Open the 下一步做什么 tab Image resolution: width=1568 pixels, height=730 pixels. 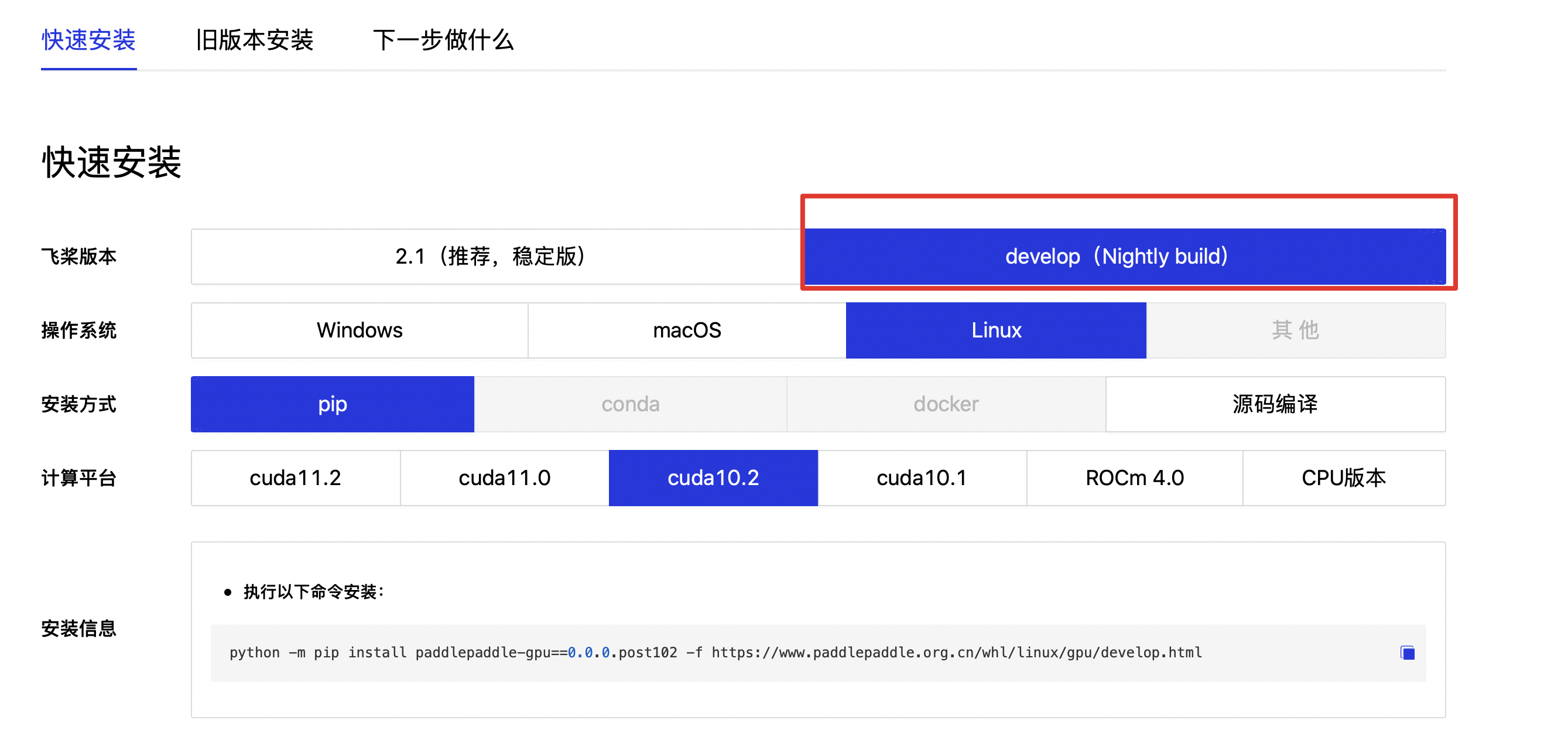444,41
